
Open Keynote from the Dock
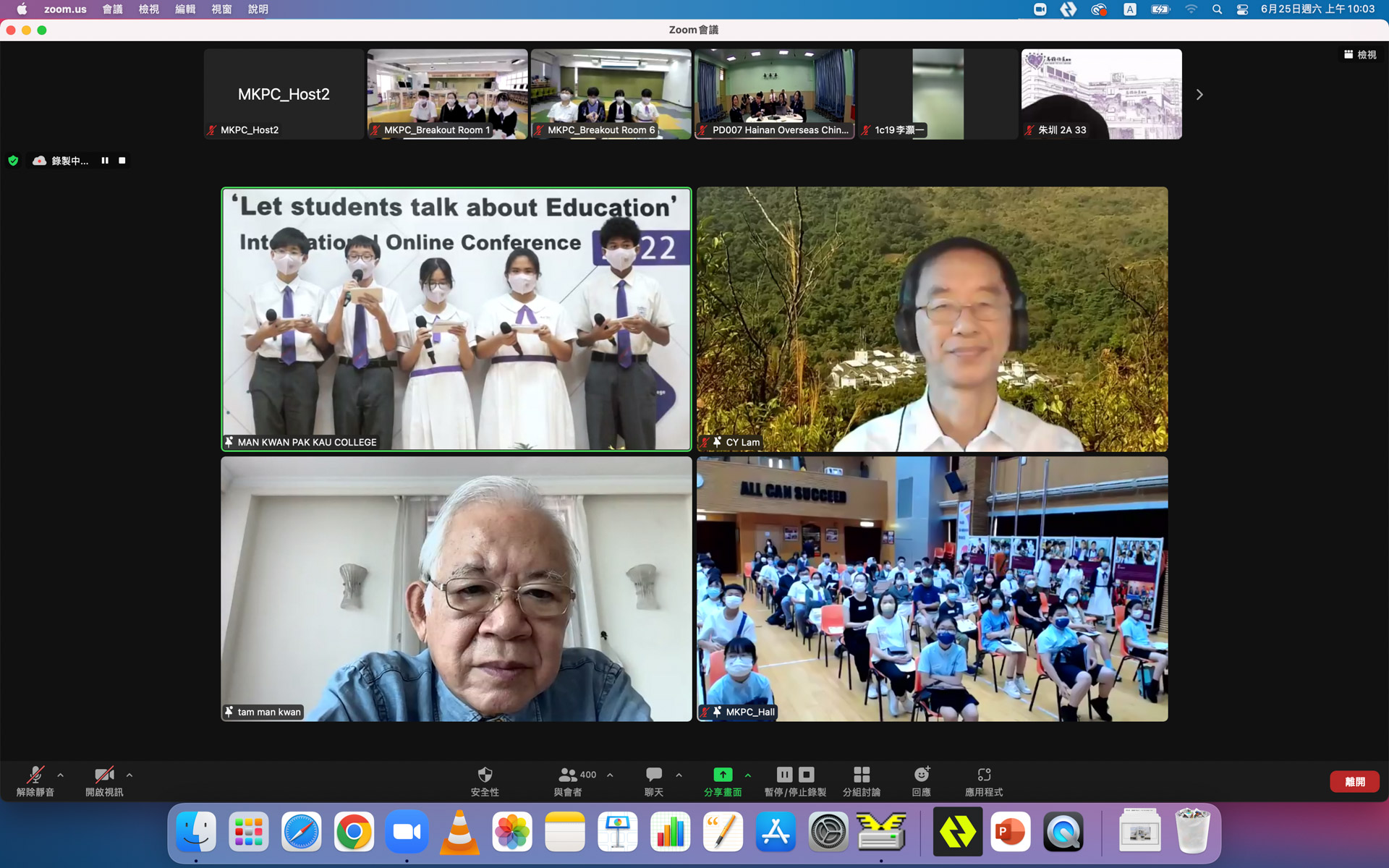[x=618, y=832]
